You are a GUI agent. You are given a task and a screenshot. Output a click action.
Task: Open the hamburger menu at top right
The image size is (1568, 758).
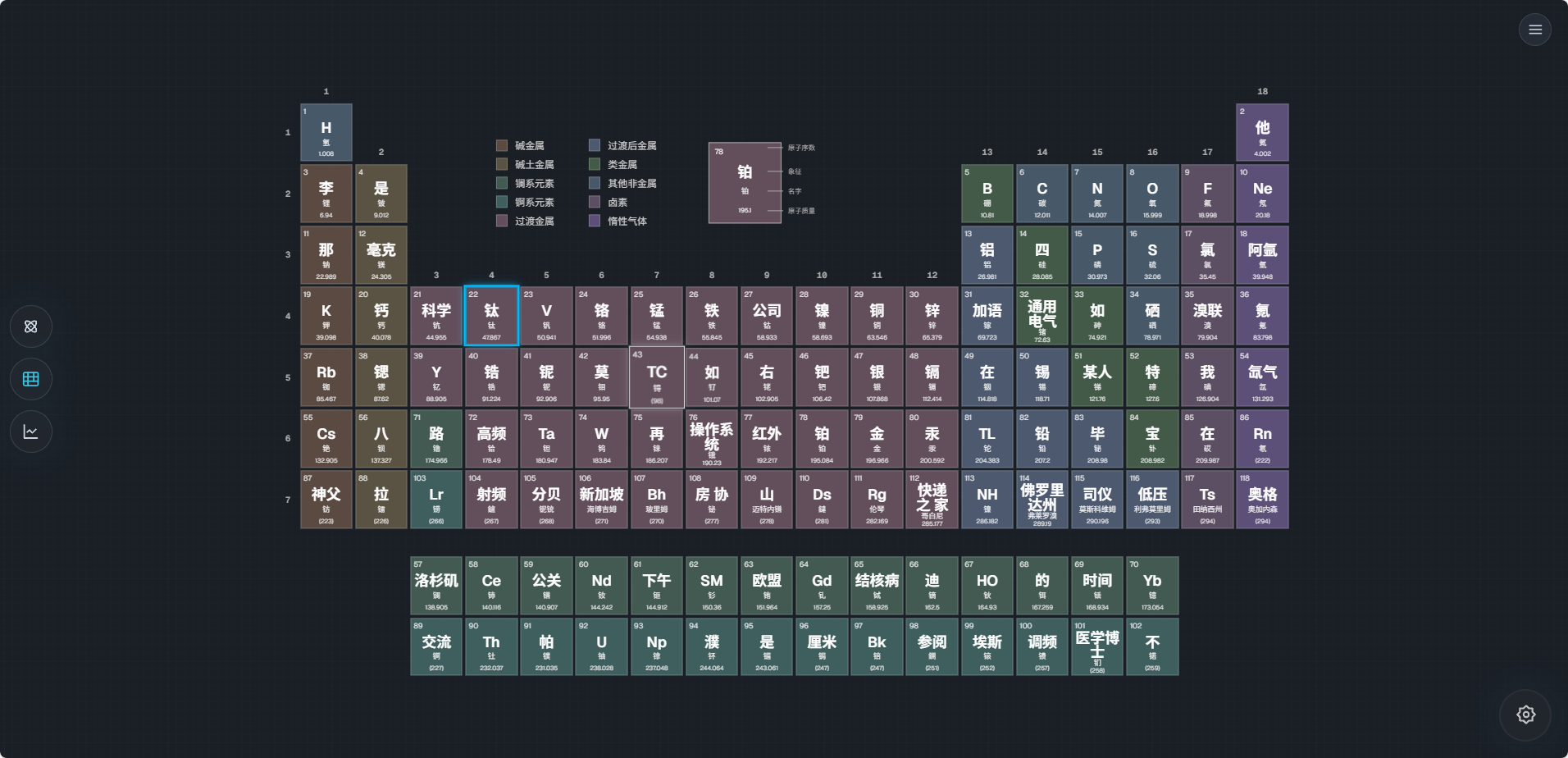click(1534, 30)
